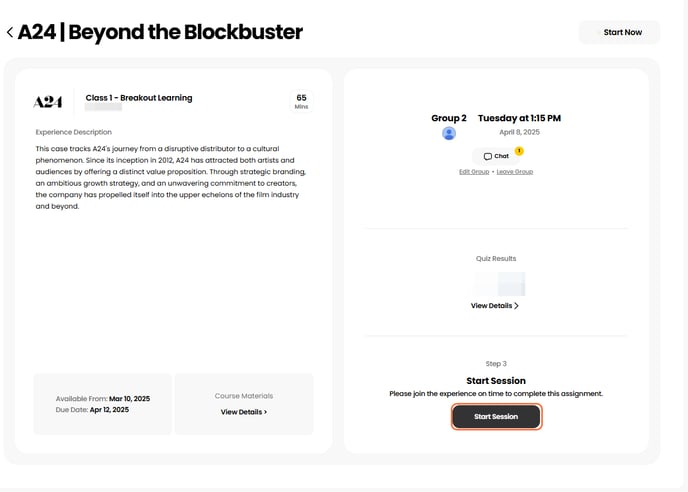The height and width of the screenshot is (492, 688).
Task: Click the A24 Beyond the Blockbuster heading
Action: (160, 32)
